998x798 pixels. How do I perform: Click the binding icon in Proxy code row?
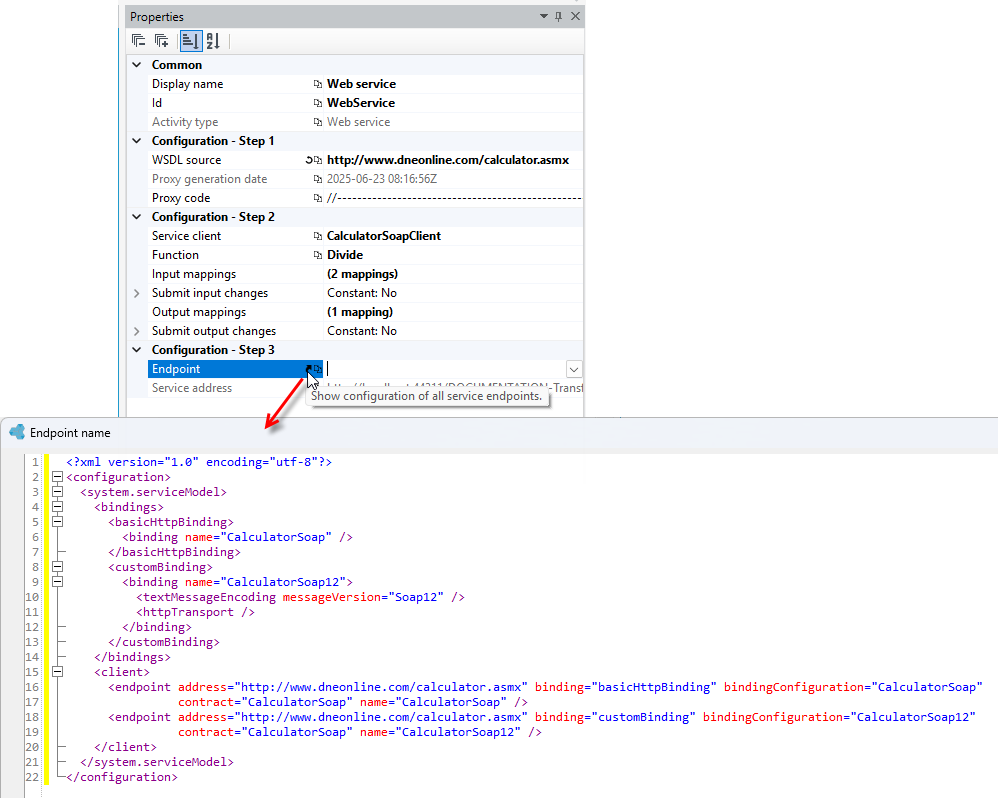click(318, 199)
